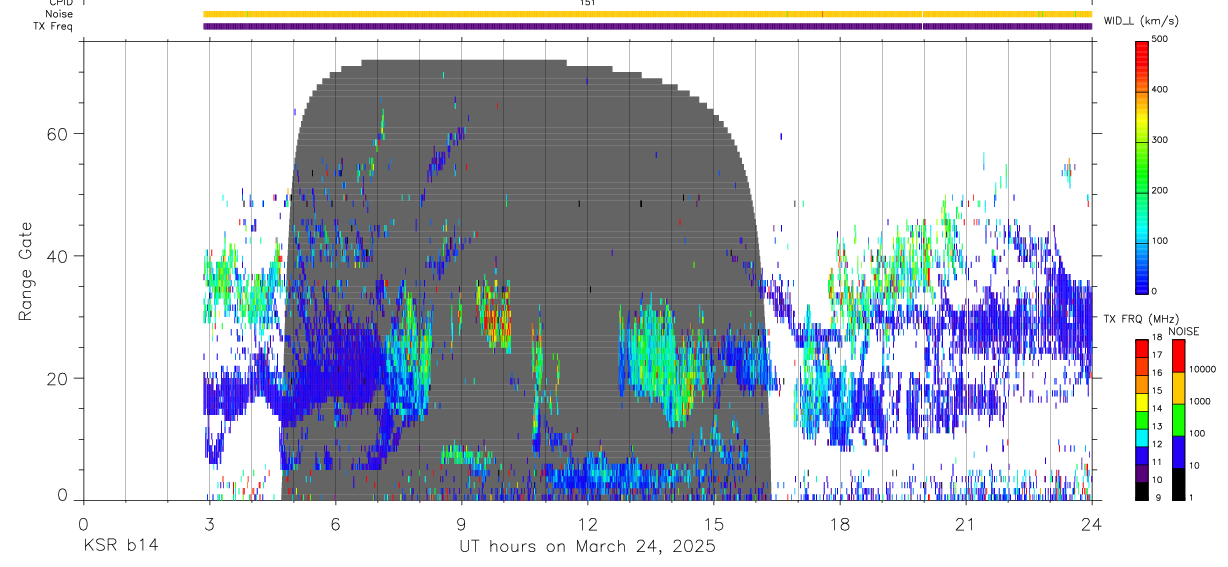Click the 'Range Gate' y-axis title
Viewport: 1228px width, 567px height.
pos(27,270)
